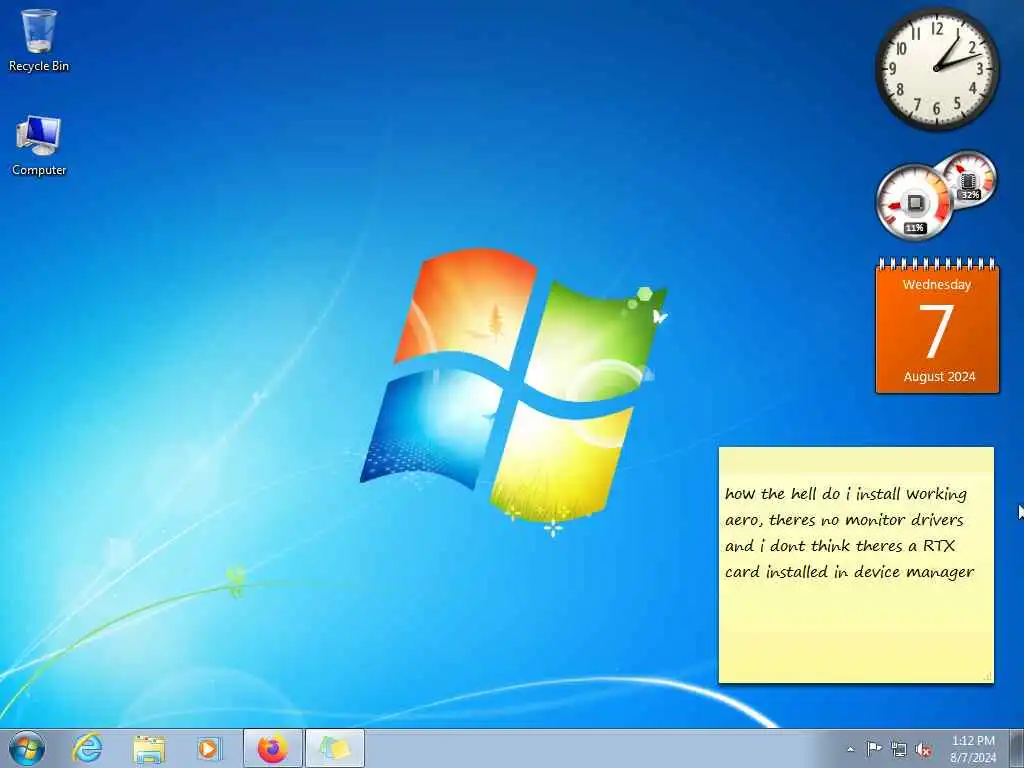
Task: Click the analog clock gadget
Action: coord(936,69)
